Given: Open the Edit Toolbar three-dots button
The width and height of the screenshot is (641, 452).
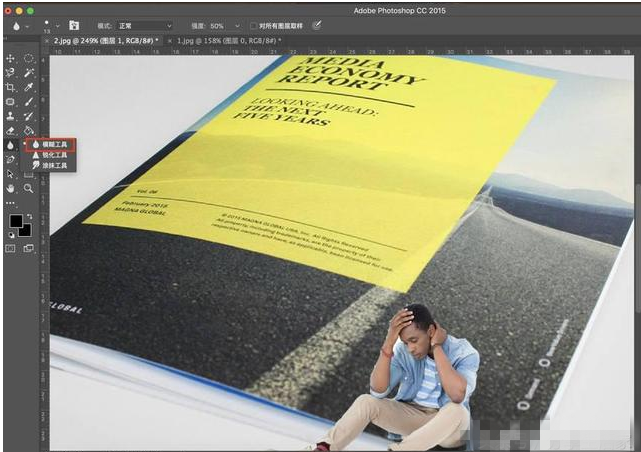Looking at the screenshot, I should pyautogui.click(x=10, y=203).
